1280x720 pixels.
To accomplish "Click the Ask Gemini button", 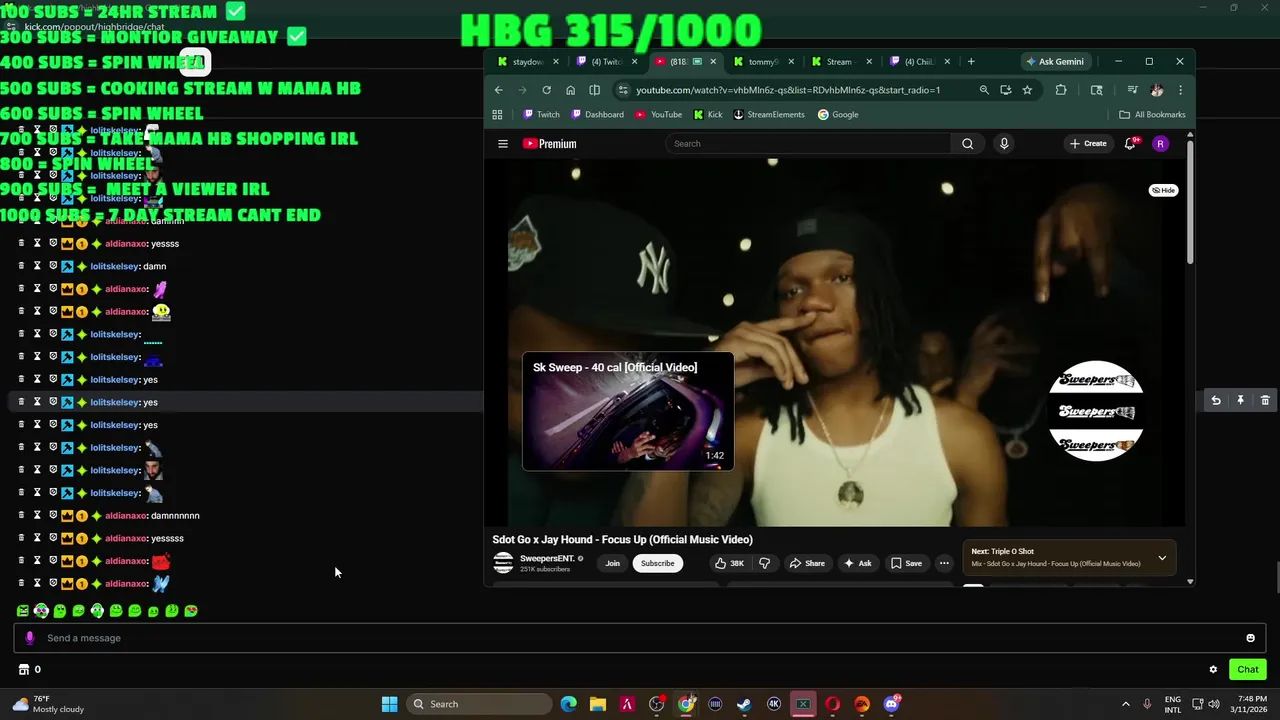I will coord(1054,62).
